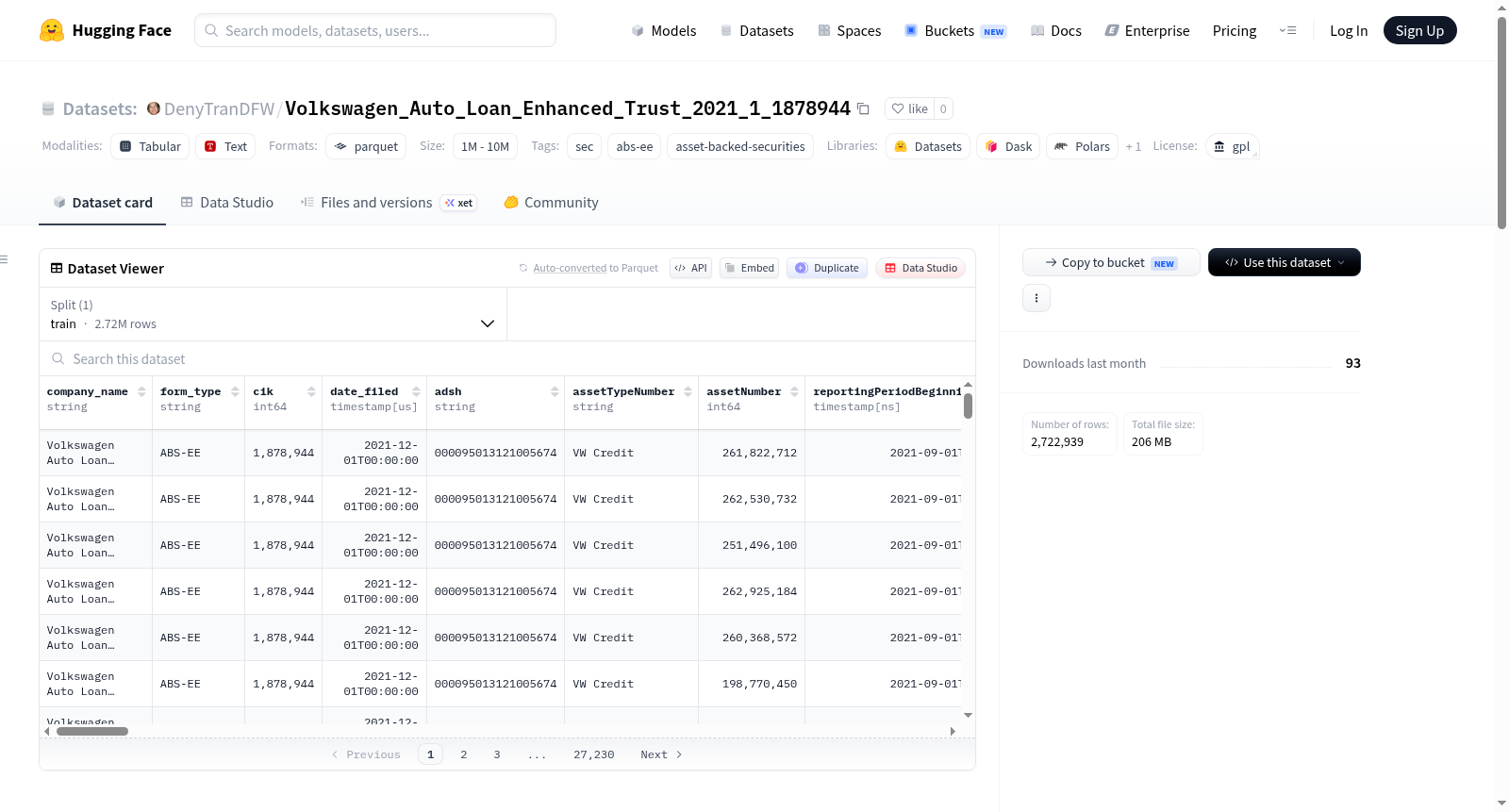Click the search magnifier in dataset search
The image size is (1509, 812).
(x=58, y=359)
